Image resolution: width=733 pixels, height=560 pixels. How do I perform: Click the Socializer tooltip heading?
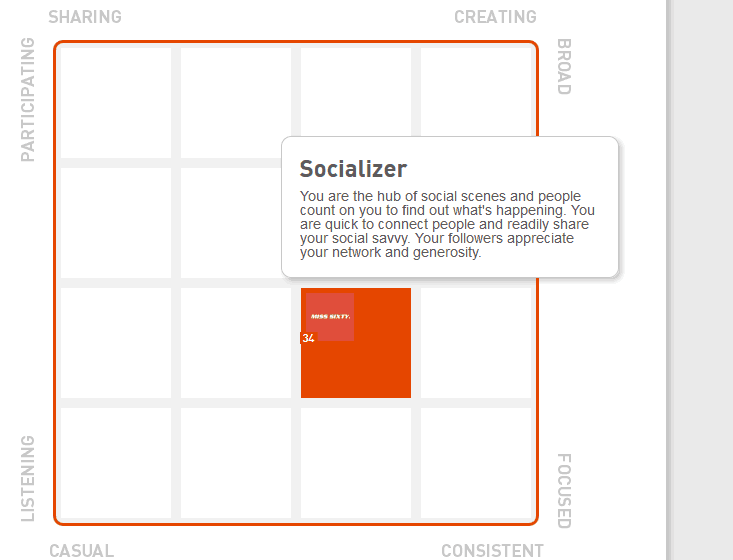point(353,169)
